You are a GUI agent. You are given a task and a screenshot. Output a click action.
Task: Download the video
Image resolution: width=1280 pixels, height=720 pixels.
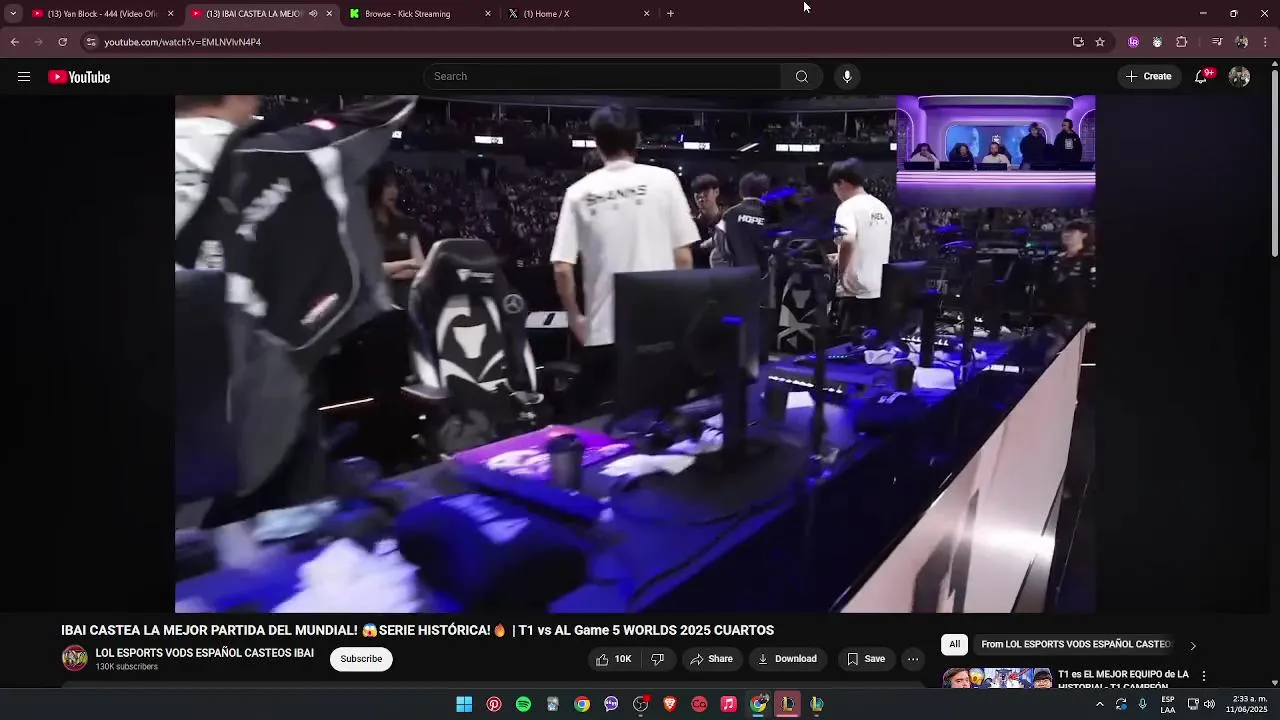(787, 659)
